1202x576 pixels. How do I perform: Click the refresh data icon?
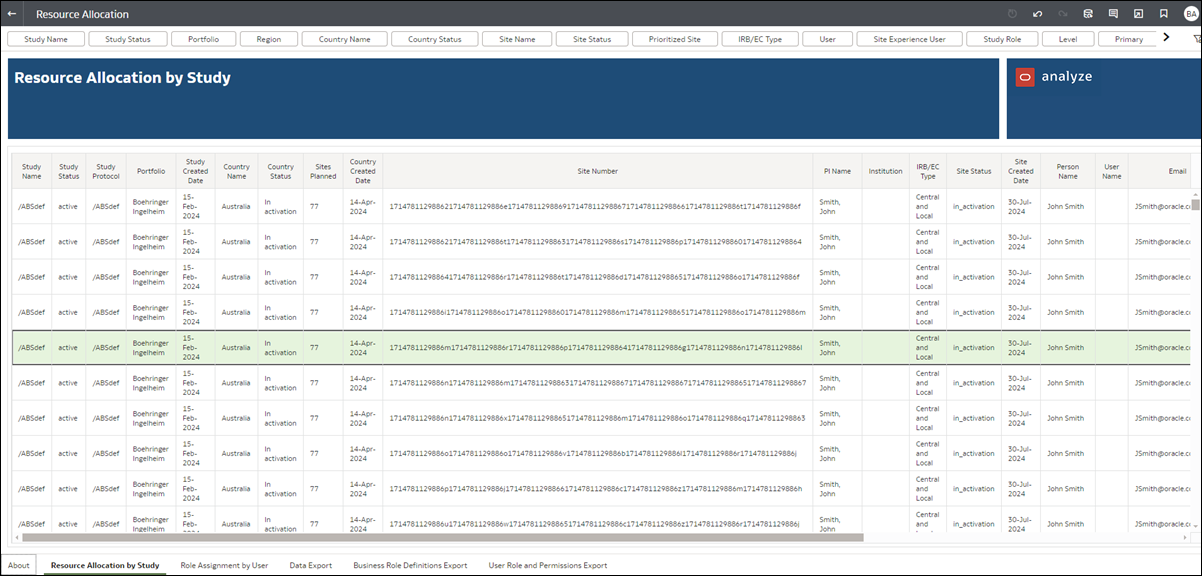pos(1088,14)
